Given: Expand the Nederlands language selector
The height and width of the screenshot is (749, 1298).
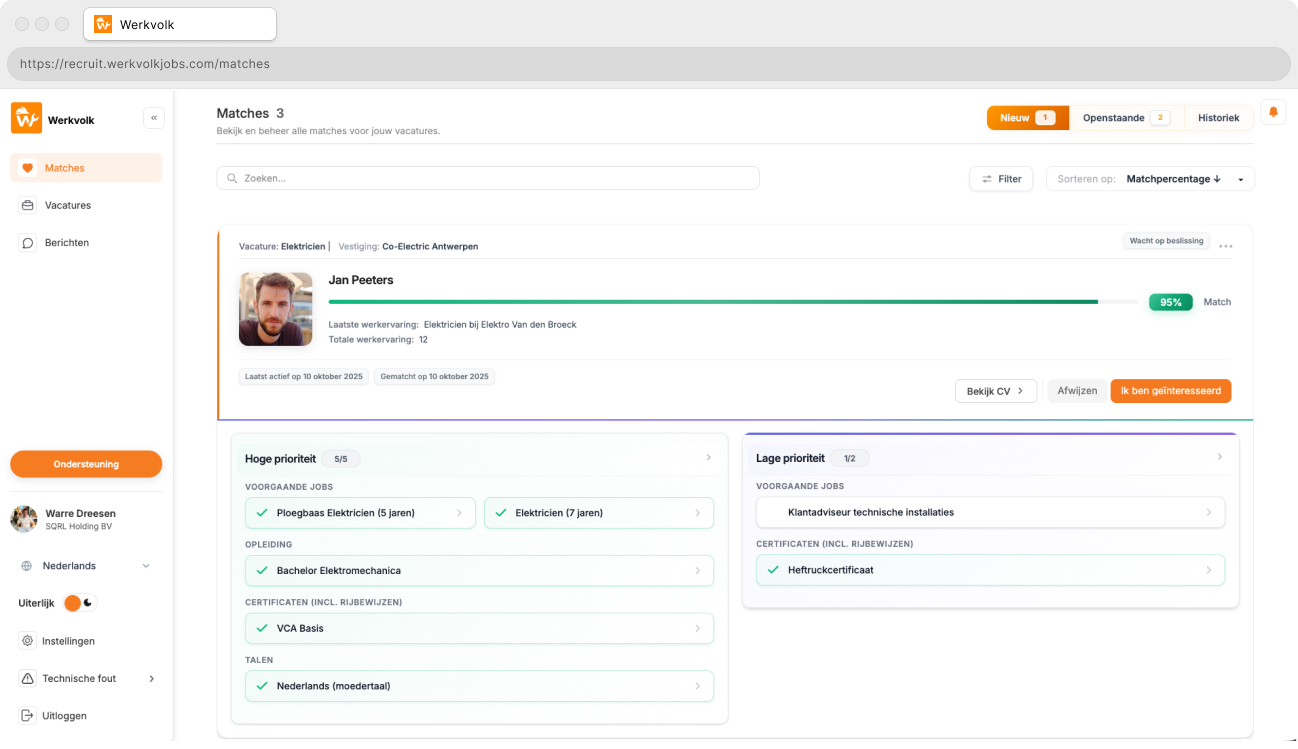Looking at the screenshot, I should pos(146,565).
